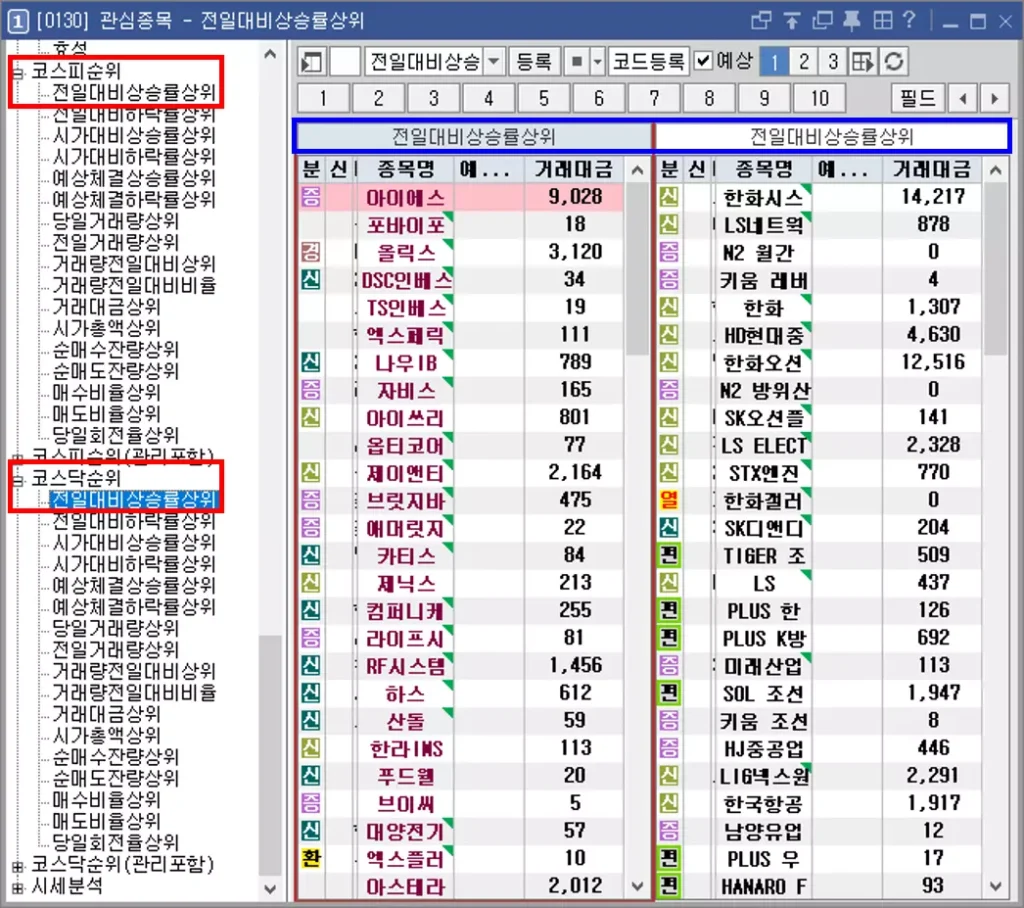Click scroll-up arrow of the 한화시스 table

tap(995, 170)
